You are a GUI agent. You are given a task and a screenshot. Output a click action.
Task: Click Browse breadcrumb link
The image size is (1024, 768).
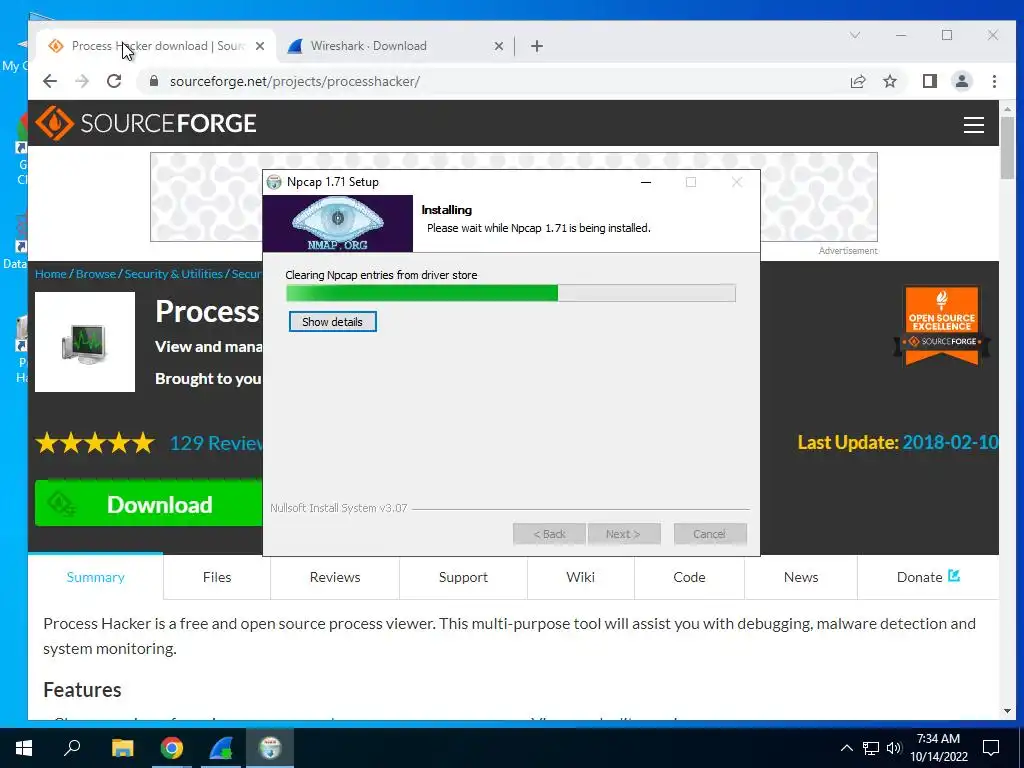point(95,274)
